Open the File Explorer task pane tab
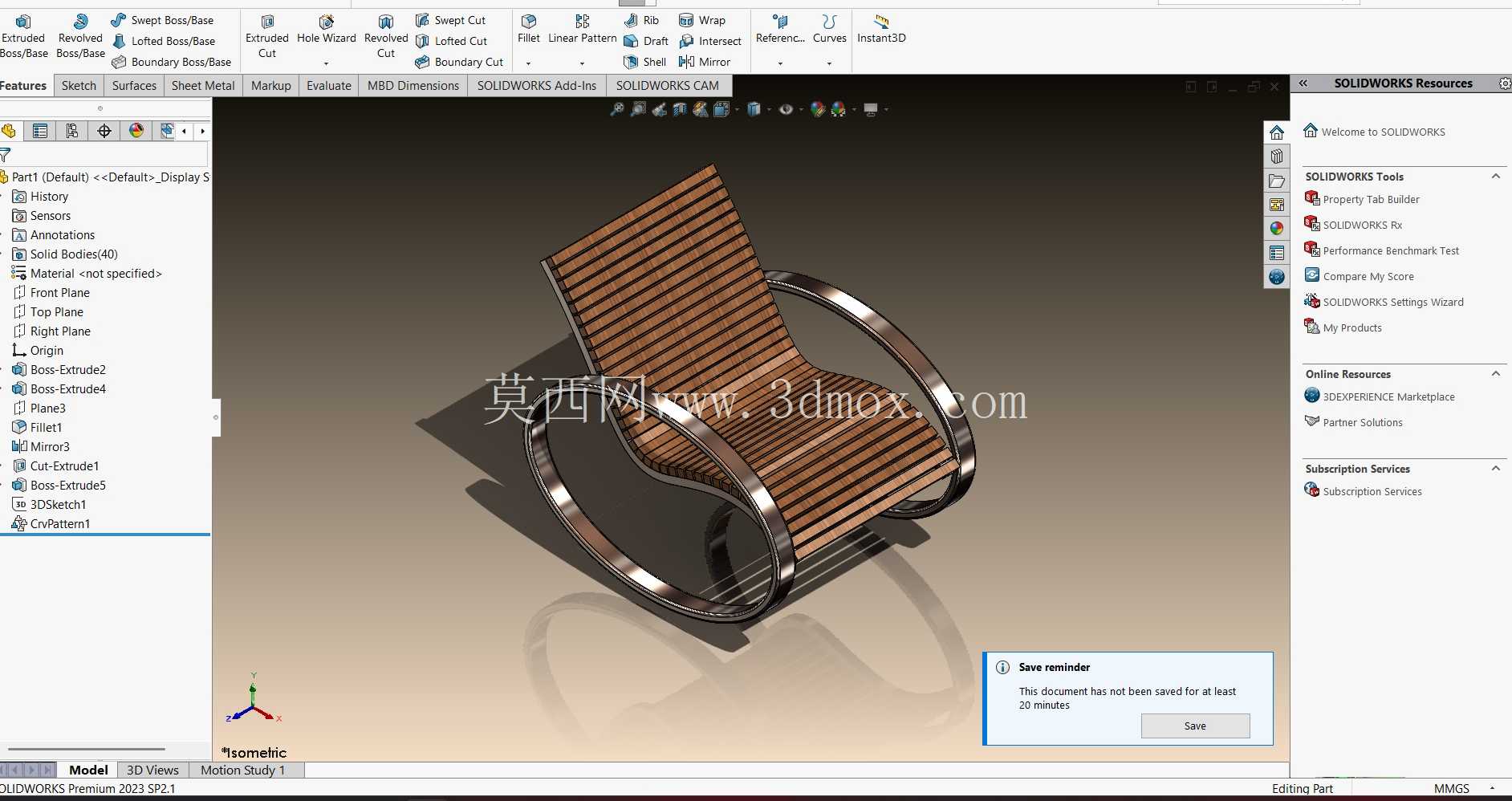1512x801 pixels. (1277, 181)
